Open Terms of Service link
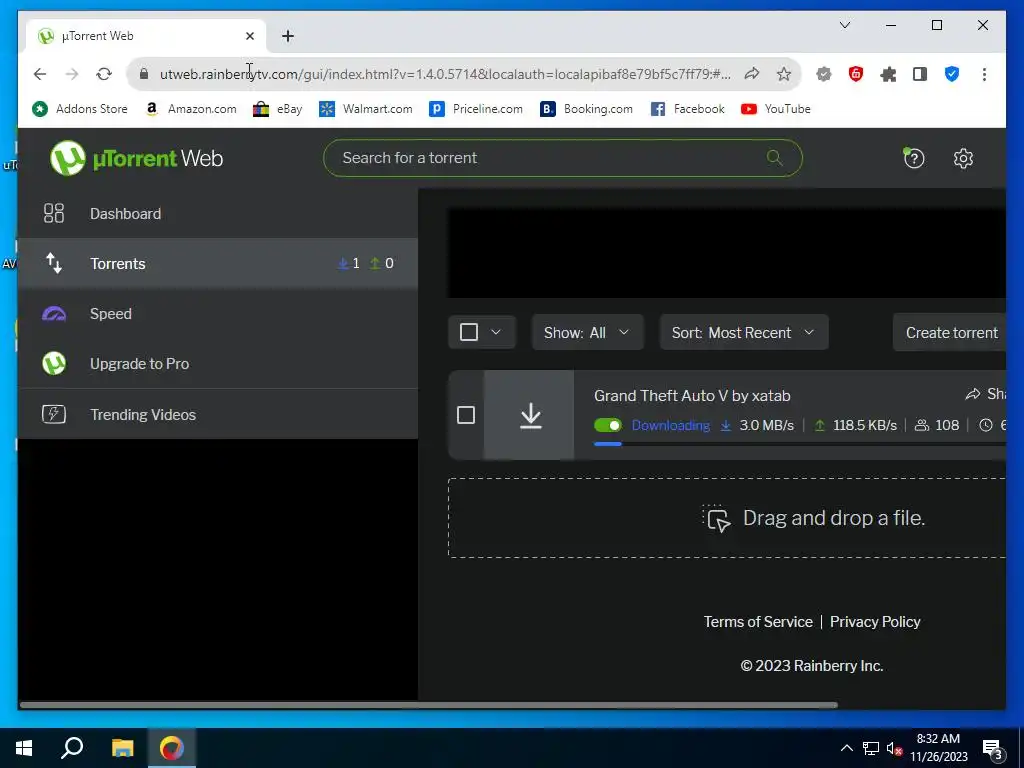The image size is (1024, 768). pyautogui.click(x=758, y=622)
